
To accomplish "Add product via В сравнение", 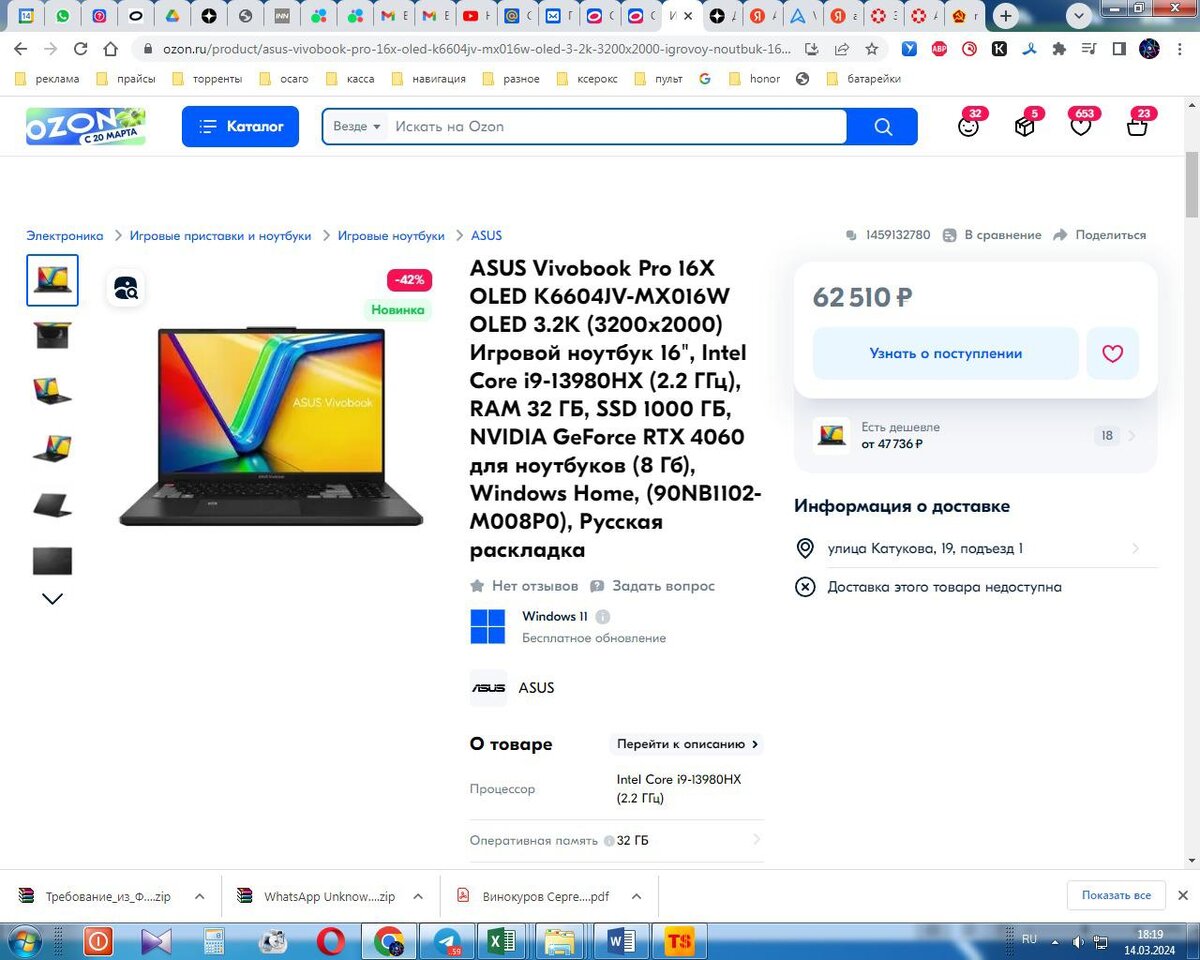I will click(992, 235).
